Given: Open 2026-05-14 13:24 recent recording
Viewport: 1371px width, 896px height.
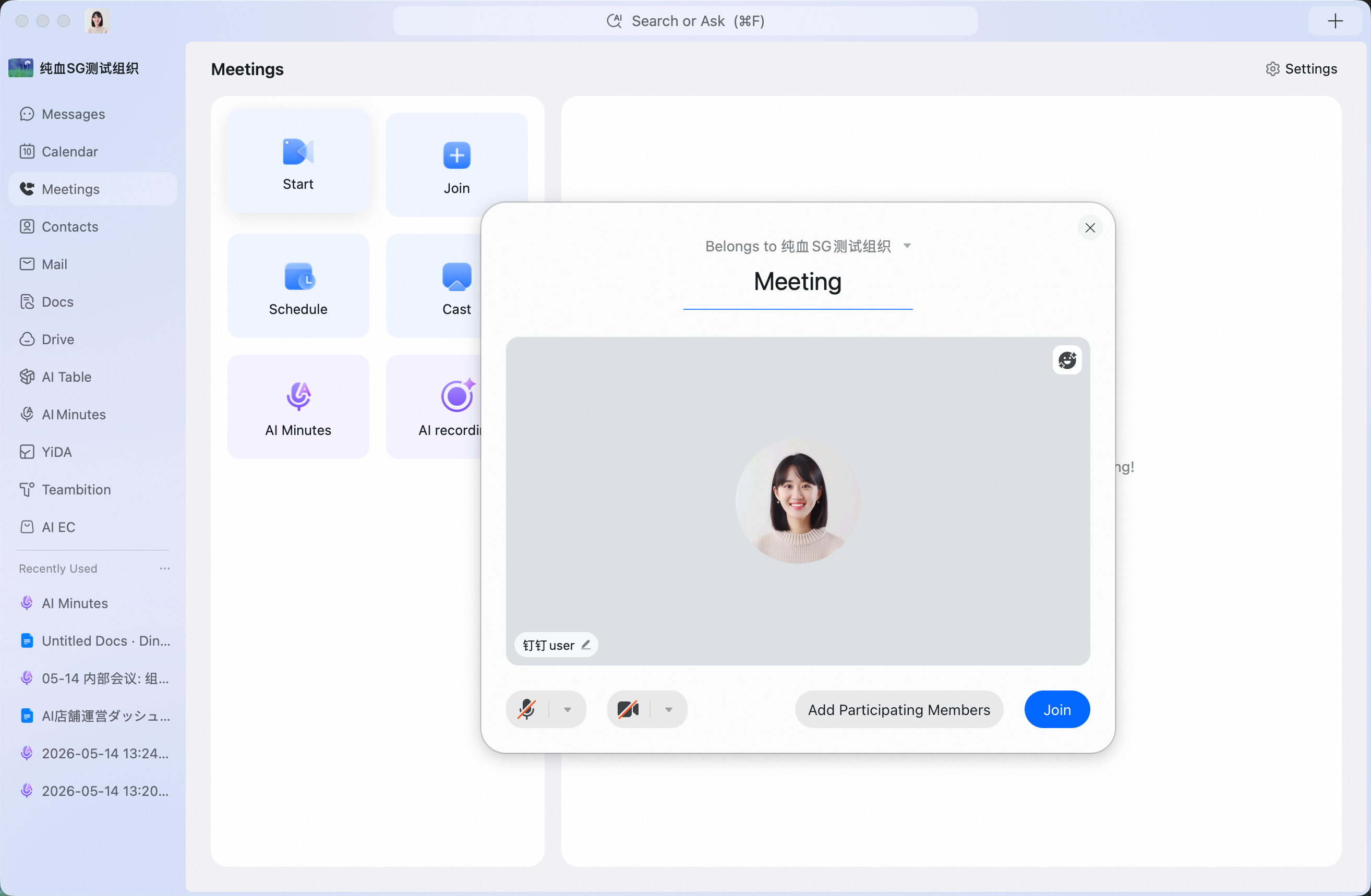Looking at the screenshot, I should point(93,753).
